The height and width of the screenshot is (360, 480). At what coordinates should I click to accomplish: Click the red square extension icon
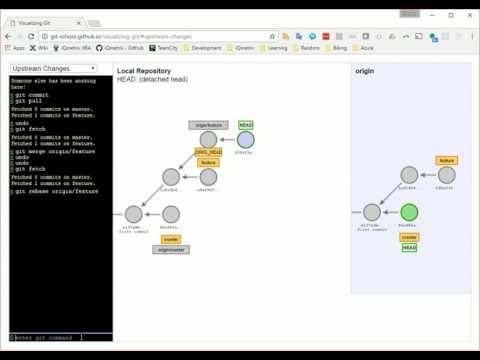[326, 37]
